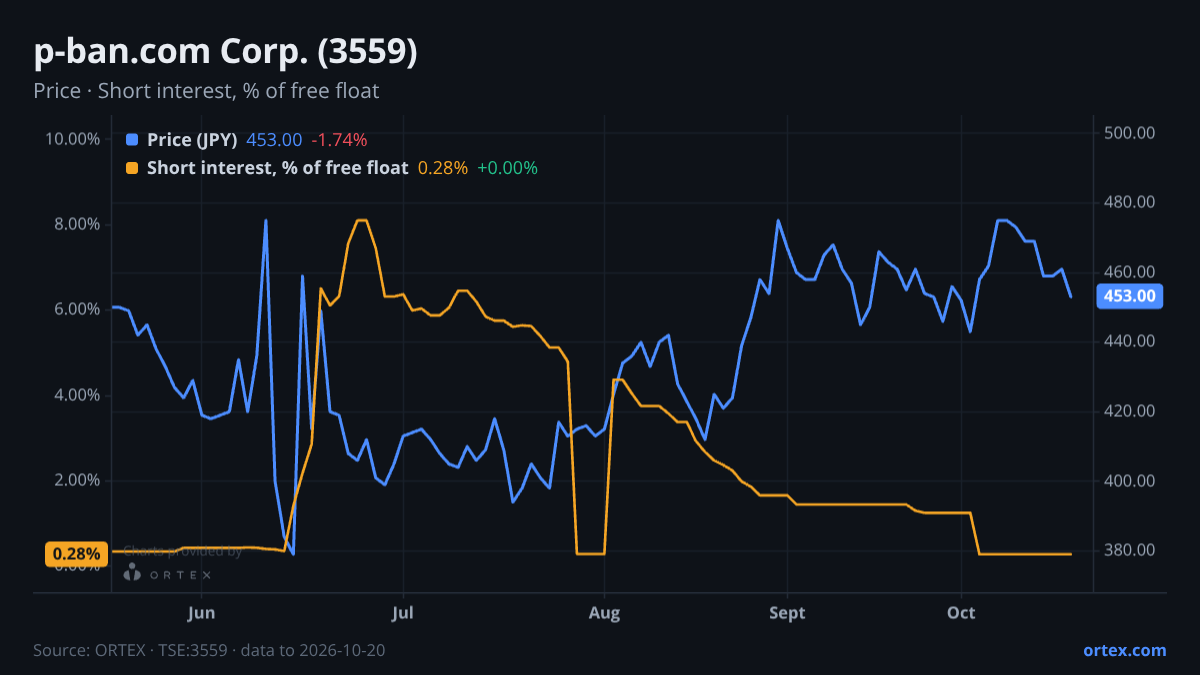Click the +0.00% short interest change value
1200x675 pixels.
(507, 168)
